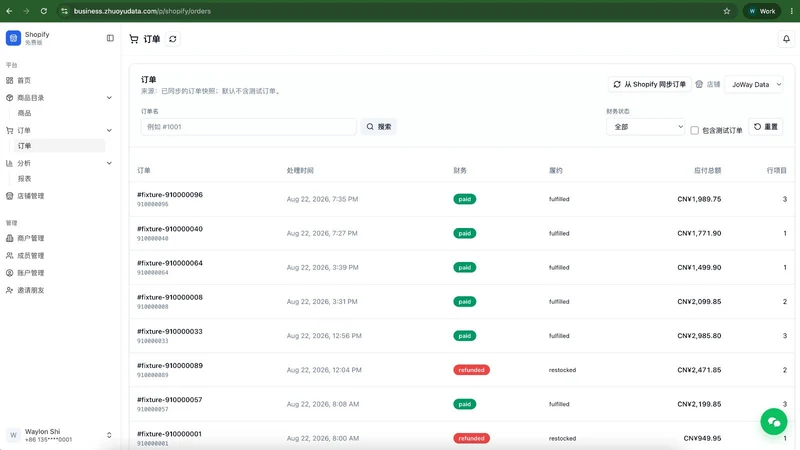Viewport: 800px width, 450px height.
Task: Open JoWay Data store dropdown
Action: pos(754,84)
